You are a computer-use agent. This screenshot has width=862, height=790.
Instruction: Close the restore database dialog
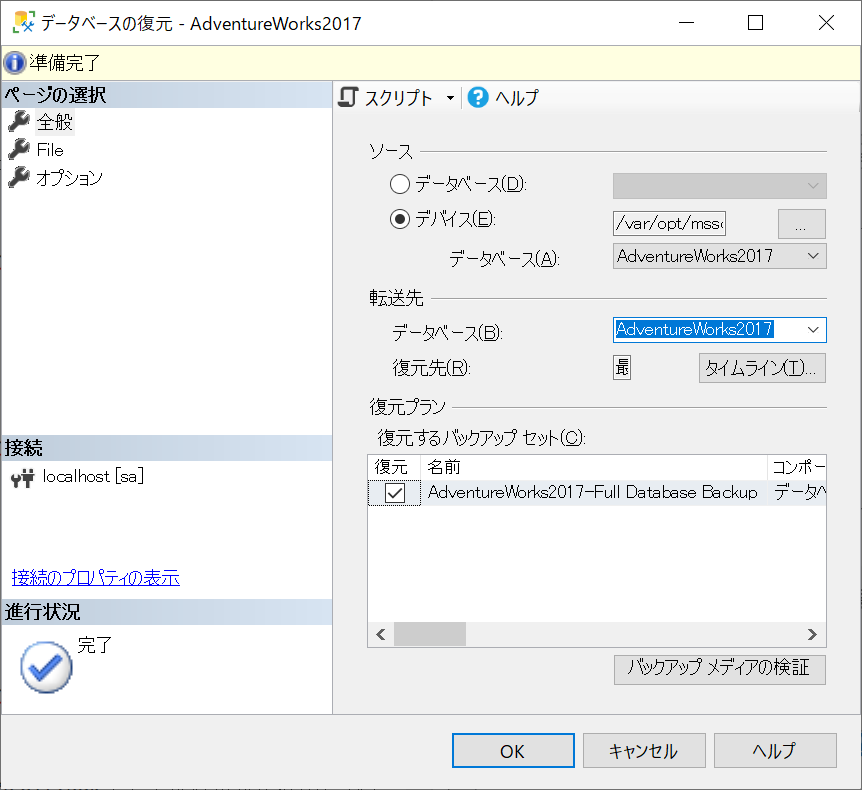(x=826, y=23)
